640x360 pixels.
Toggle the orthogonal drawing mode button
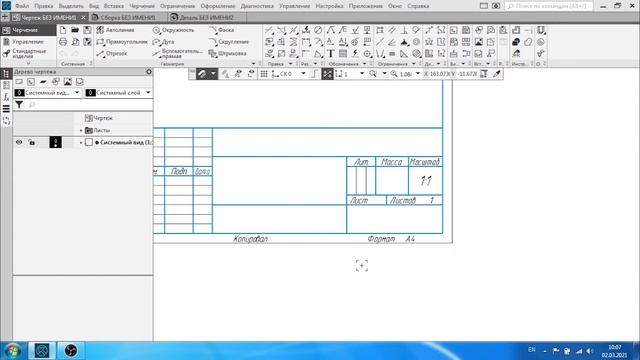coord(314,74)
